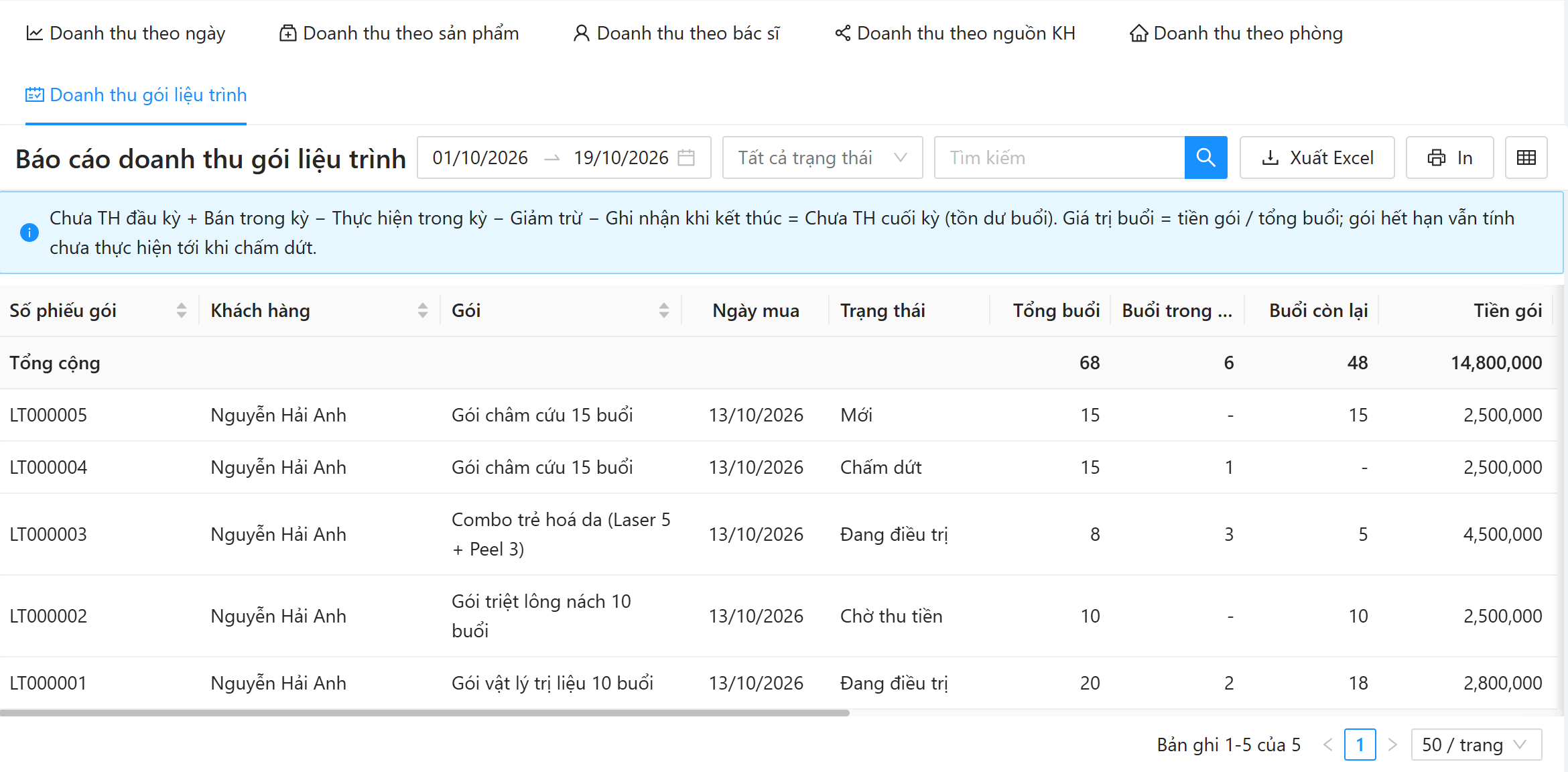Click Combo trẻ hoá da package cell
Viewport: 1568px width, 772px height.
coord(561,534)
